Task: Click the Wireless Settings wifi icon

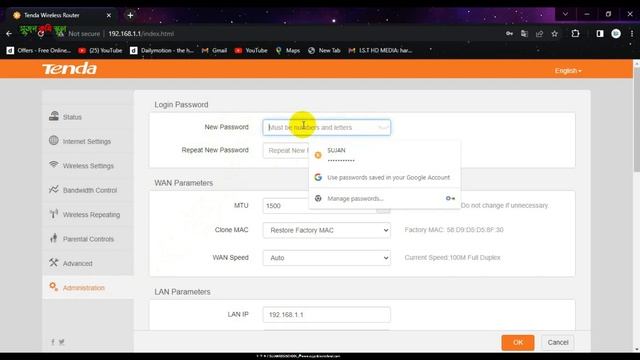Action: pos(53,164)
